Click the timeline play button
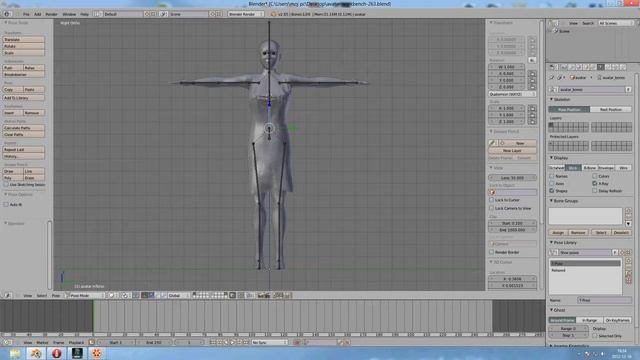640x360 pixels. [233, 343]
